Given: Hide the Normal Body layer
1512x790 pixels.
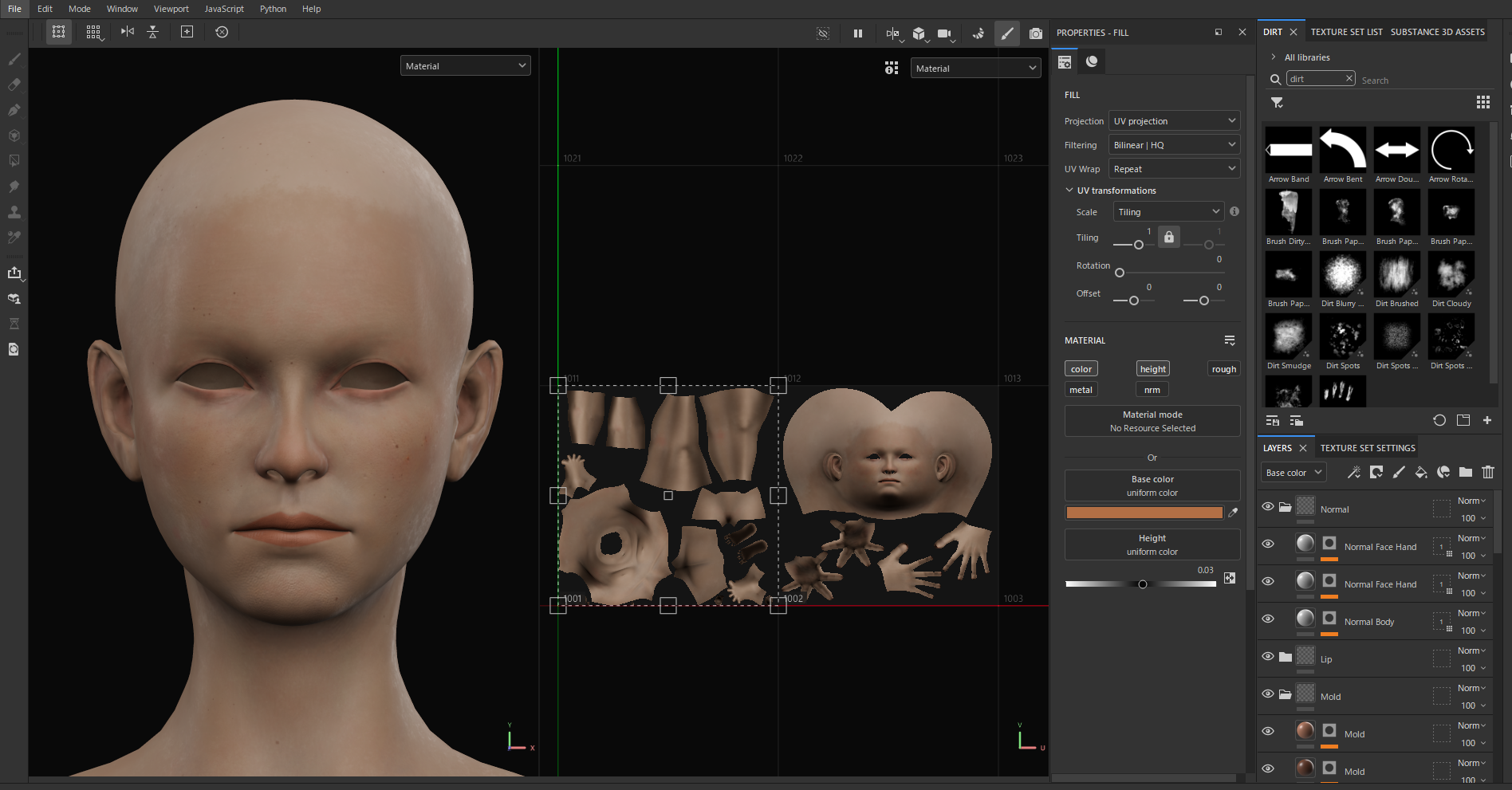Looking at the screenshot, I should point(1268,619).
